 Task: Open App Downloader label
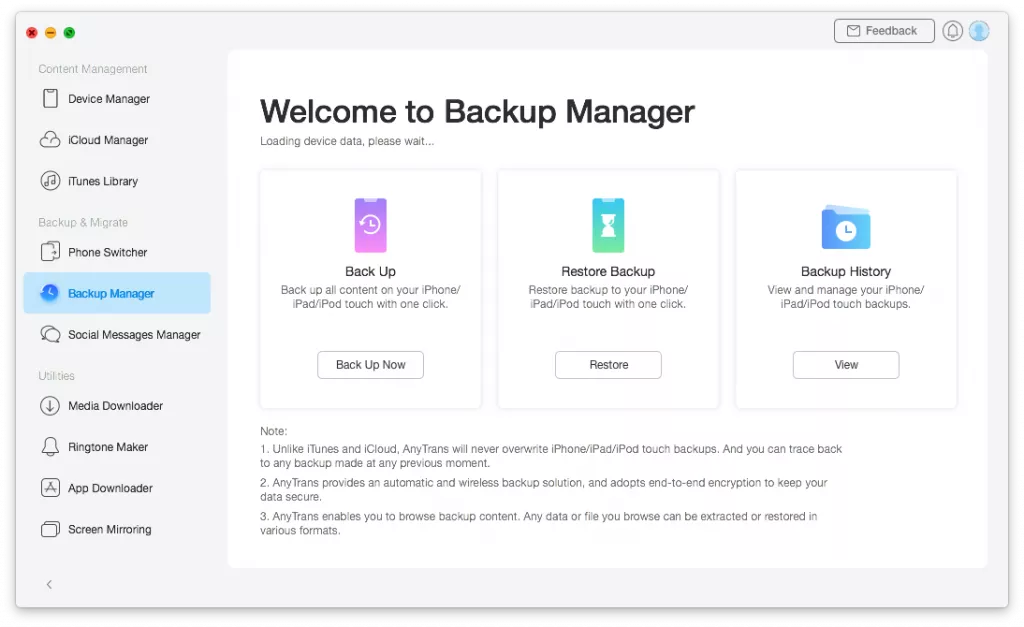pos(110,488)
